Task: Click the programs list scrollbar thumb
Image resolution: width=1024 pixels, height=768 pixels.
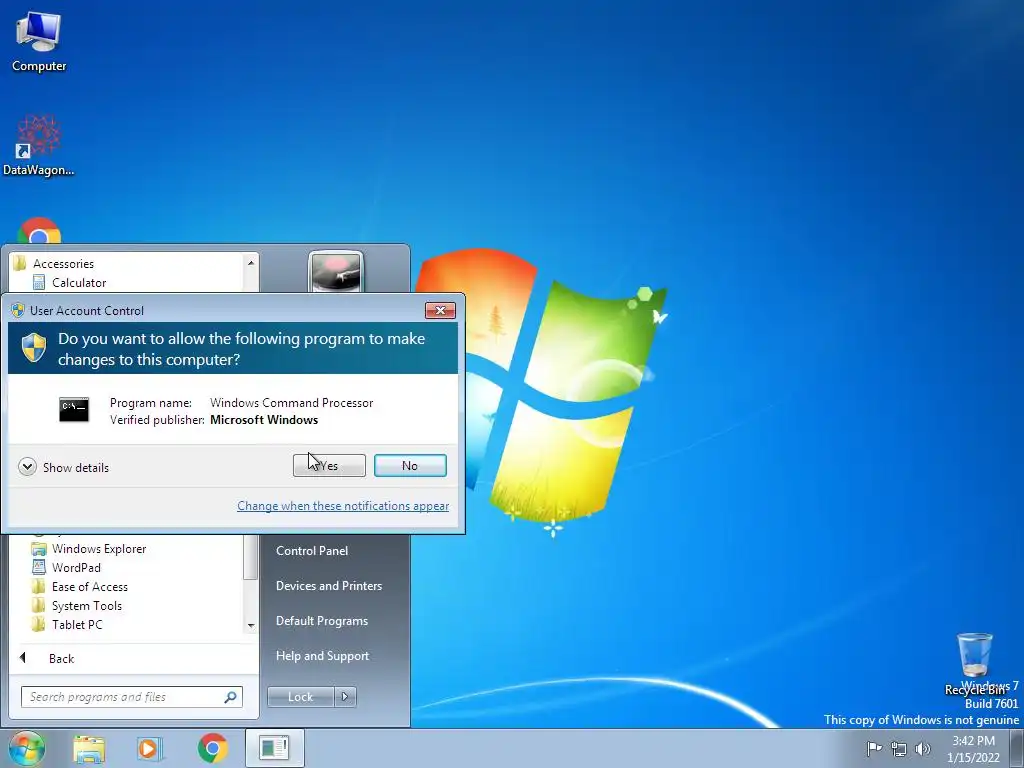Action: point(251,556)
